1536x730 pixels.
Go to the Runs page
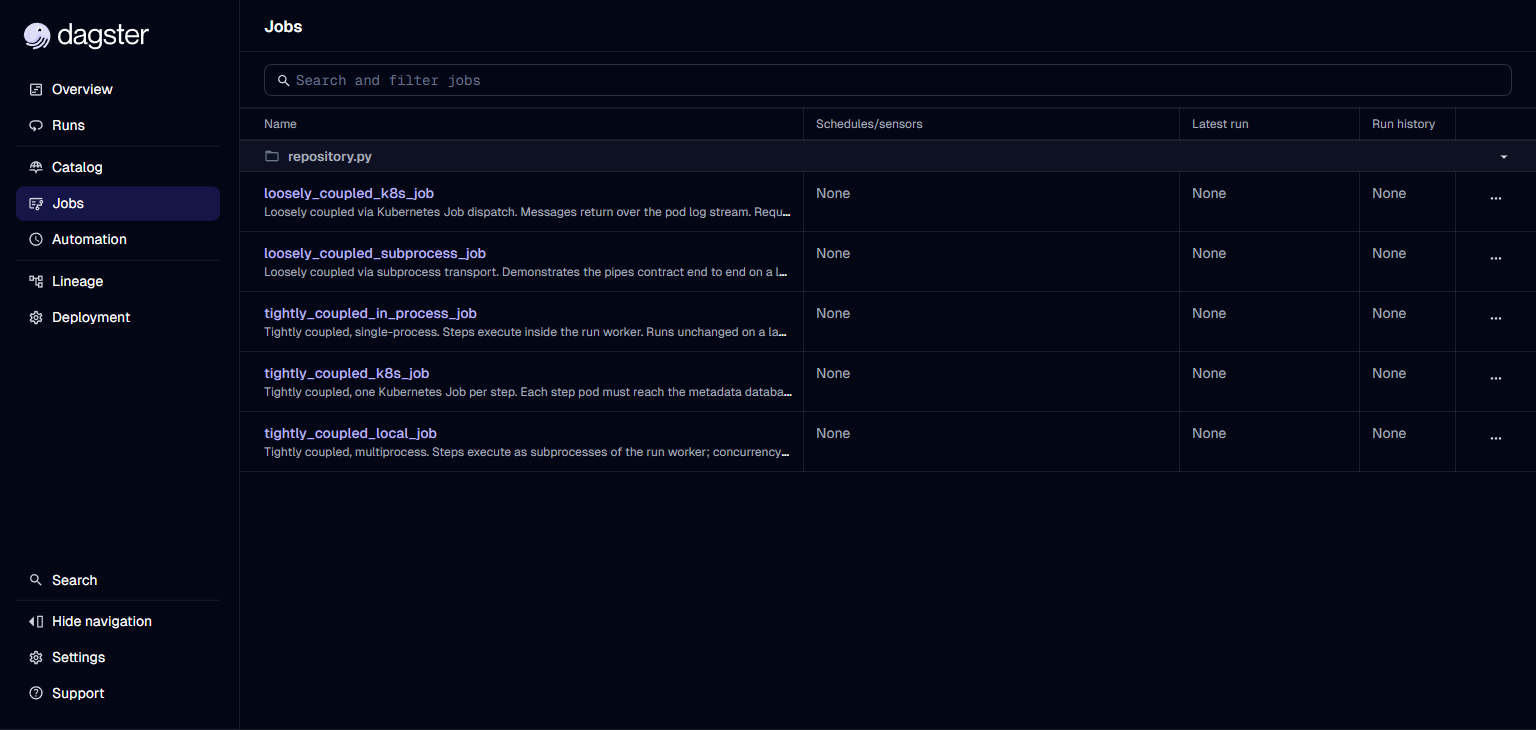coord(118,125)
